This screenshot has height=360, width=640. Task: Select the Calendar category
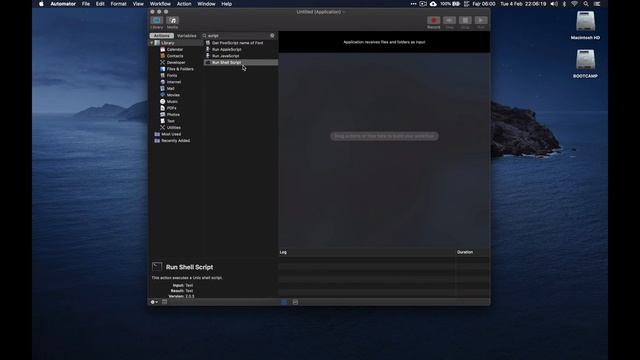pyautogui.click(x=175, y=49)
